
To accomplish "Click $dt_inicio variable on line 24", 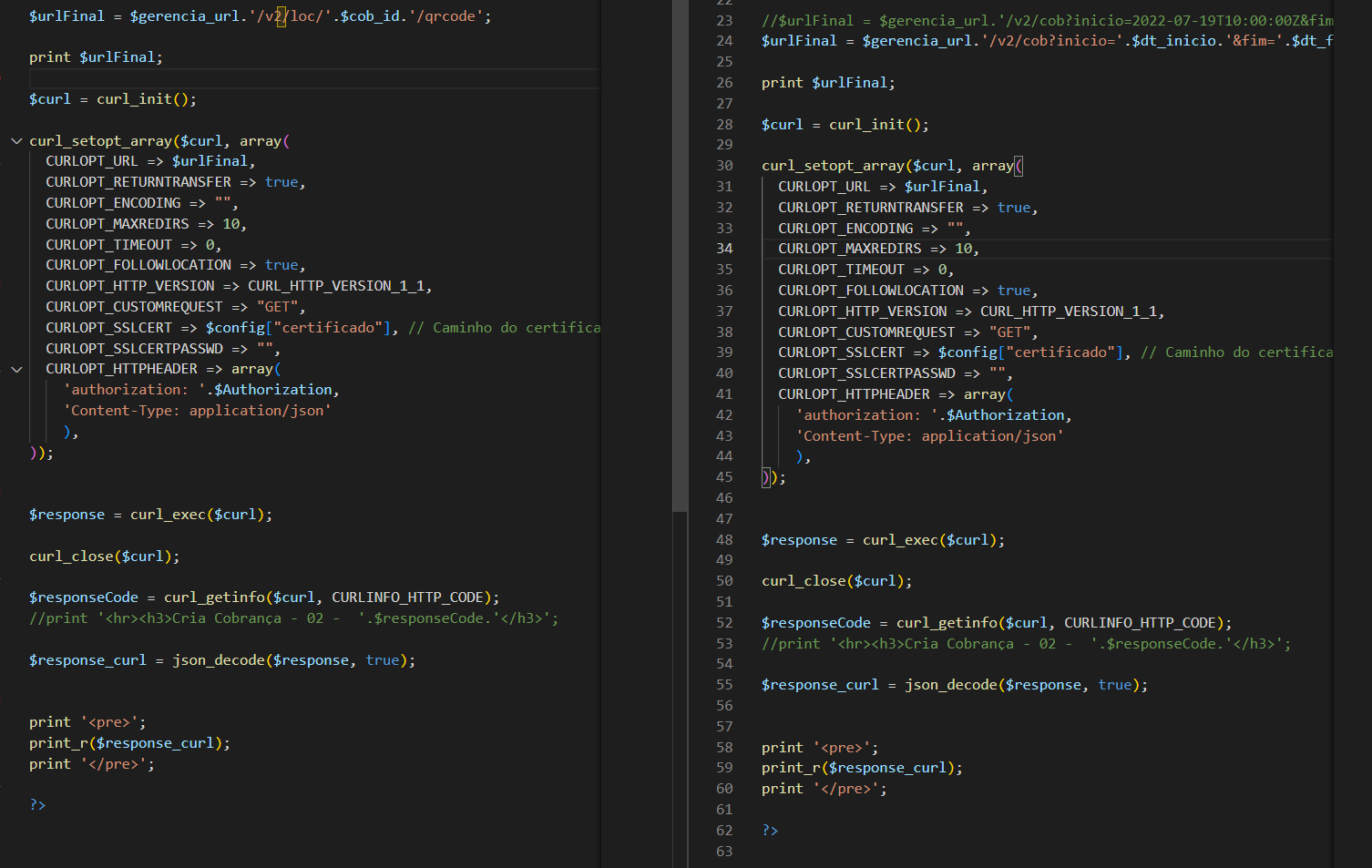I will coord(1173,41).
